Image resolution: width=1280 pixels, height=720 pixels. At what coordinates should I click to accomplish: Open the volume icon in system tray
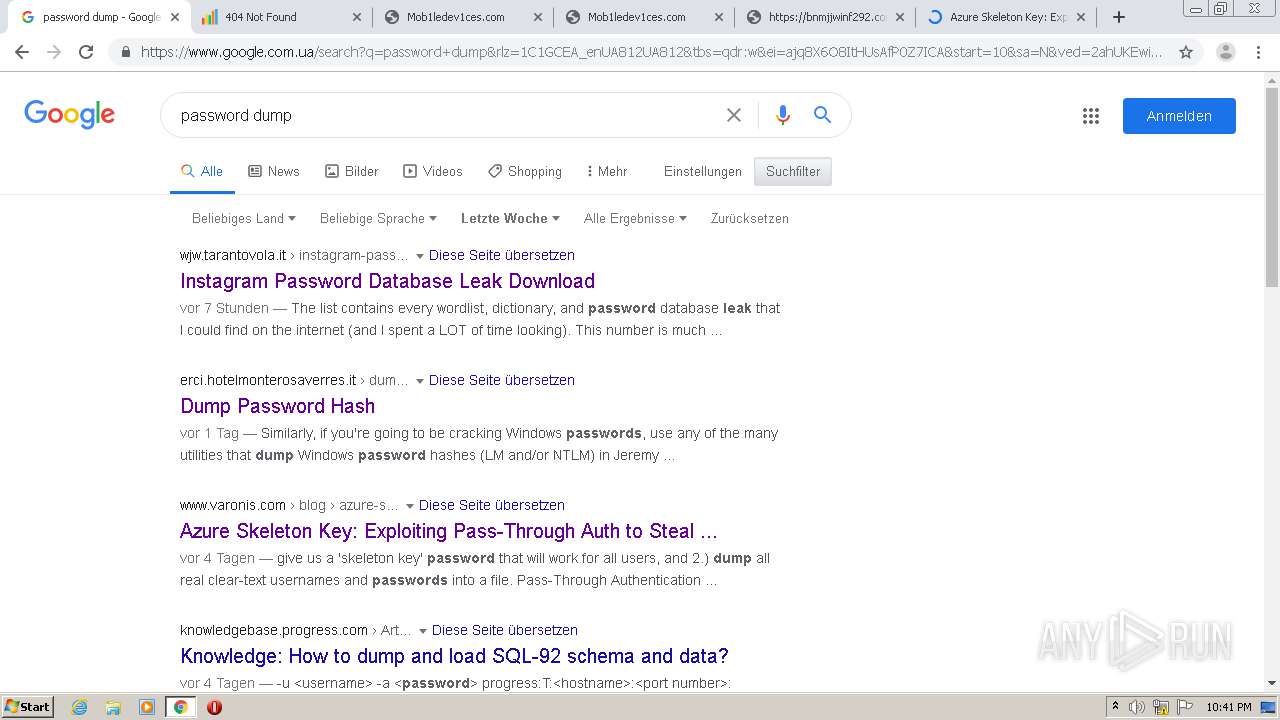tap(1137, 707)
